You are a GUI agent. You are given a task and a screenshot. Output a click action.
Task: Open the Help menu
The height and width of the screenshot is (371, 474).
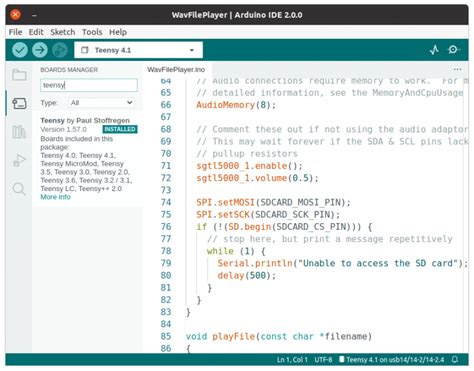click(x=118, y=32)
